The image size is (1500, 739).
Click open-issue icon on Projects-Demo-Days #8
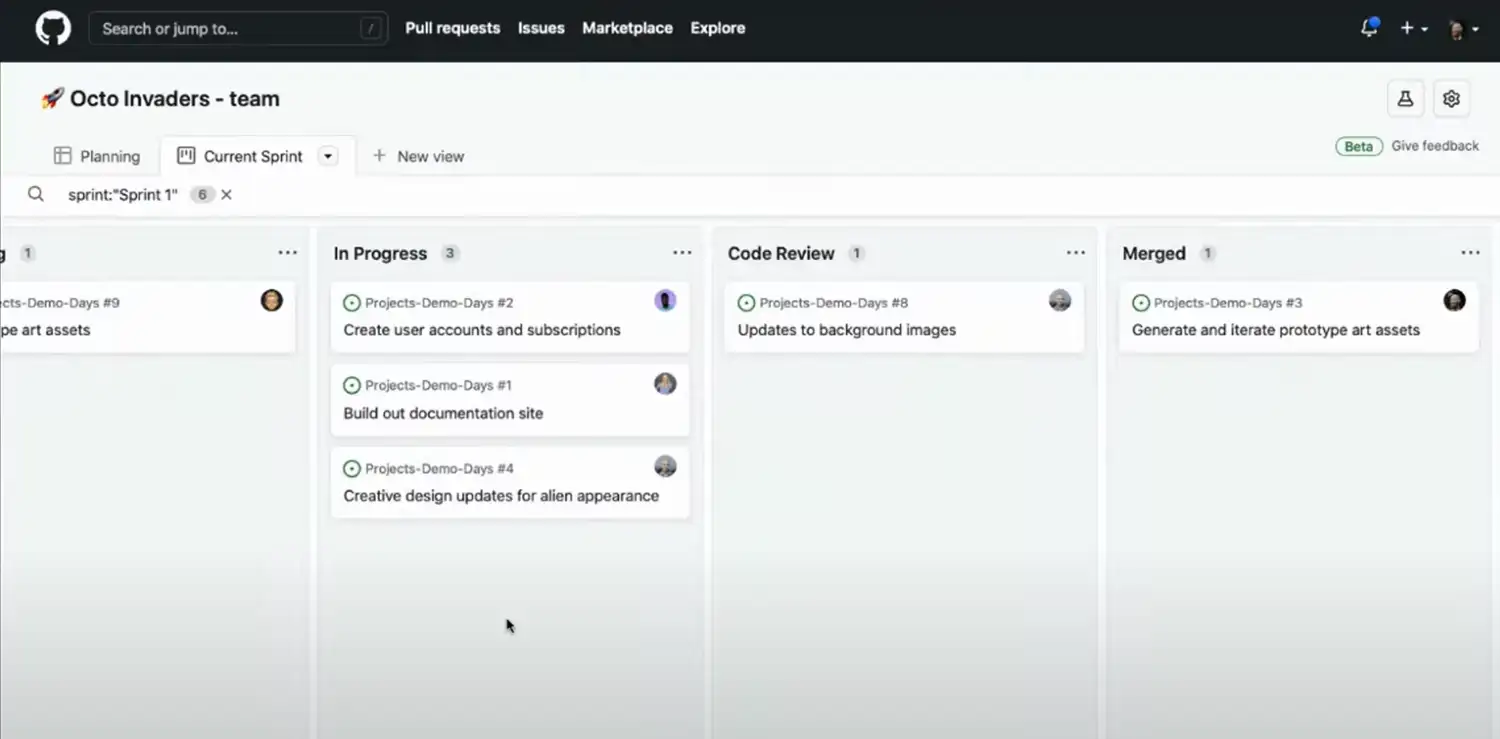tap(746, 303)
